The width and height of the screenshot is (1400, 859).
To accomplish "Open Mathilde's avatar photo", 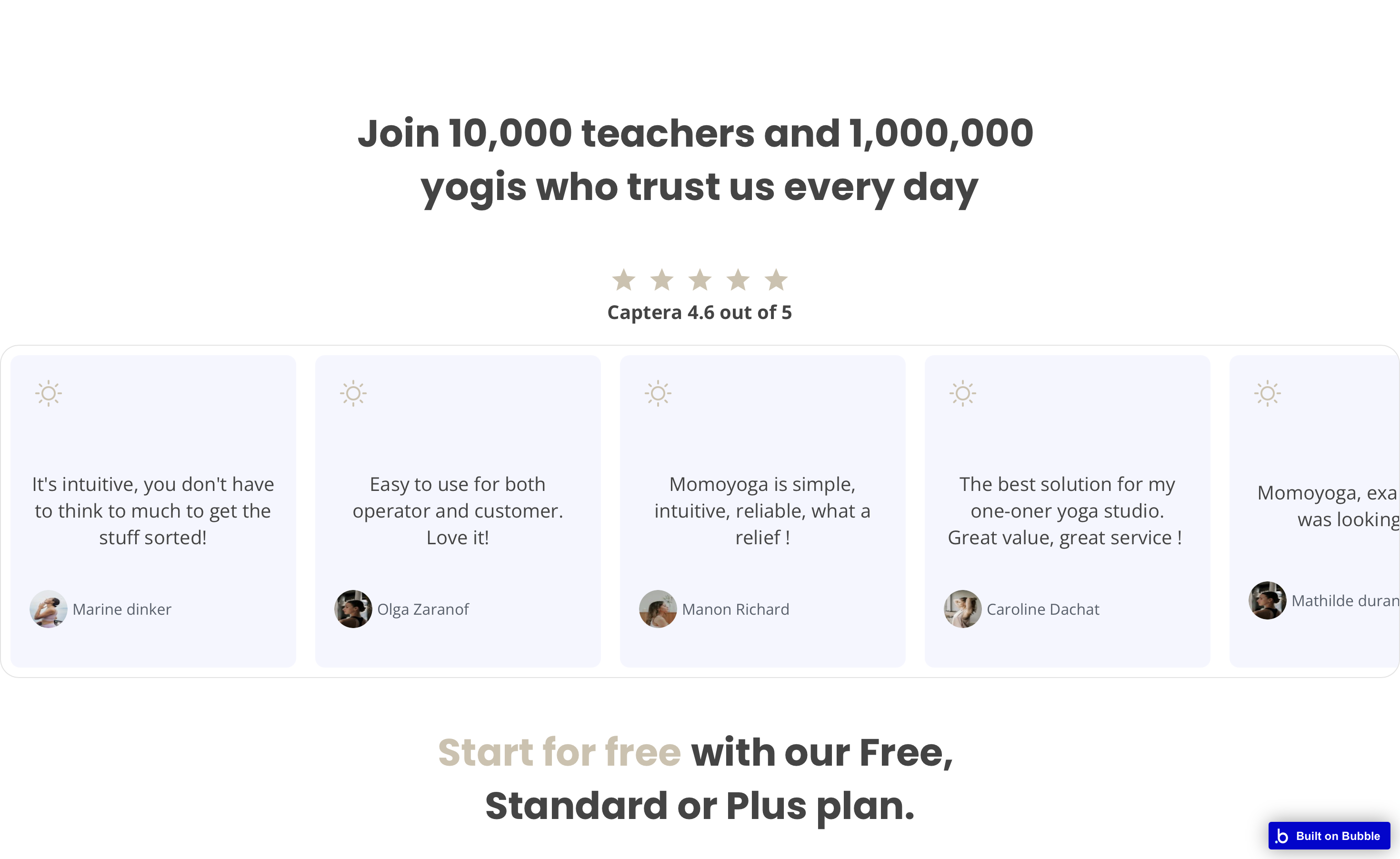I will coord(1267,600).
